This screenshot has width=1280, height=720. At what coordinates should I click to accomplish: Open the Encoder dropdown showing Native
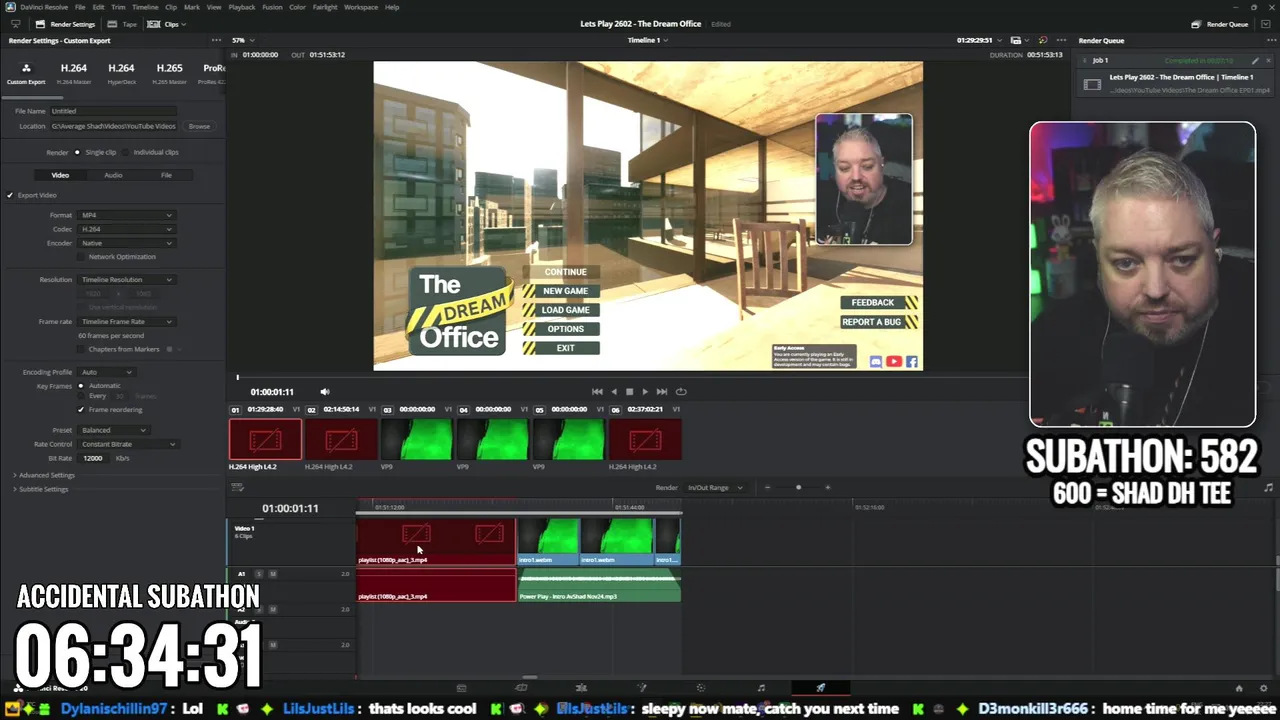click(x=126, y=243)
